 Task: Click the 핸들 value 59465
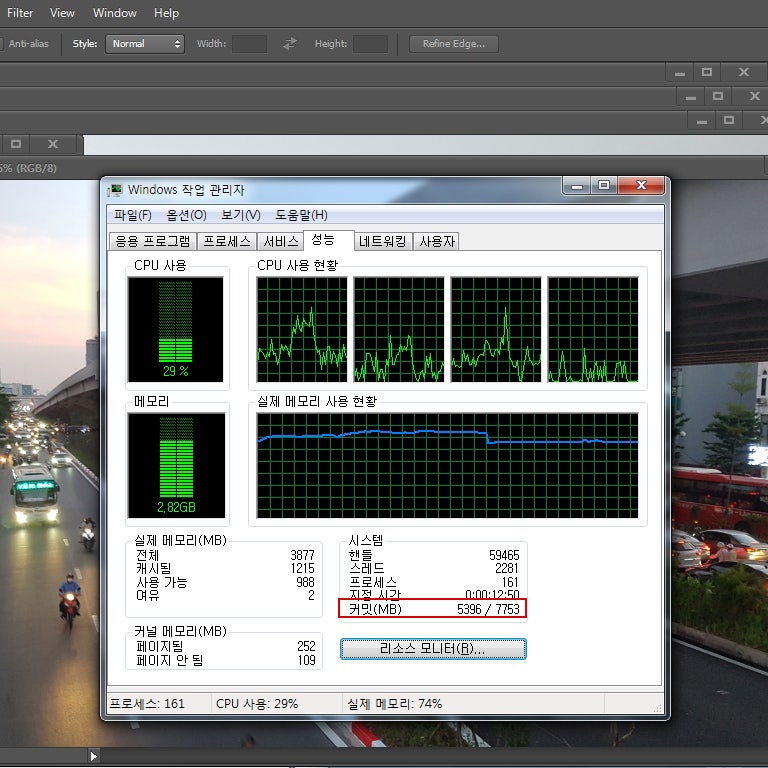[504, 555]
